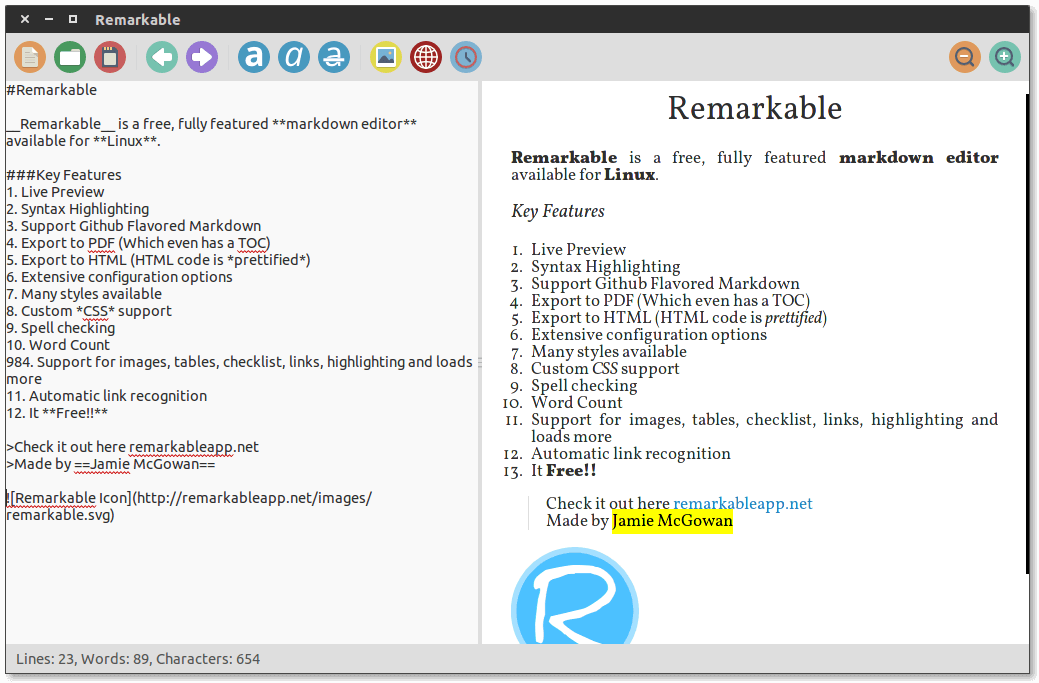Apply strikethrough formatting

[333, 57]
